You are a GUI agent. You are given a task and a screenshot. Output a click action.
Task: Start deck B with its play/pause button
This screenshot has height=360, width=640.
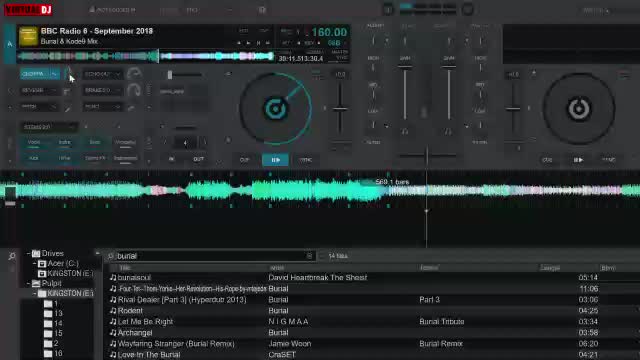coord(578,160)
